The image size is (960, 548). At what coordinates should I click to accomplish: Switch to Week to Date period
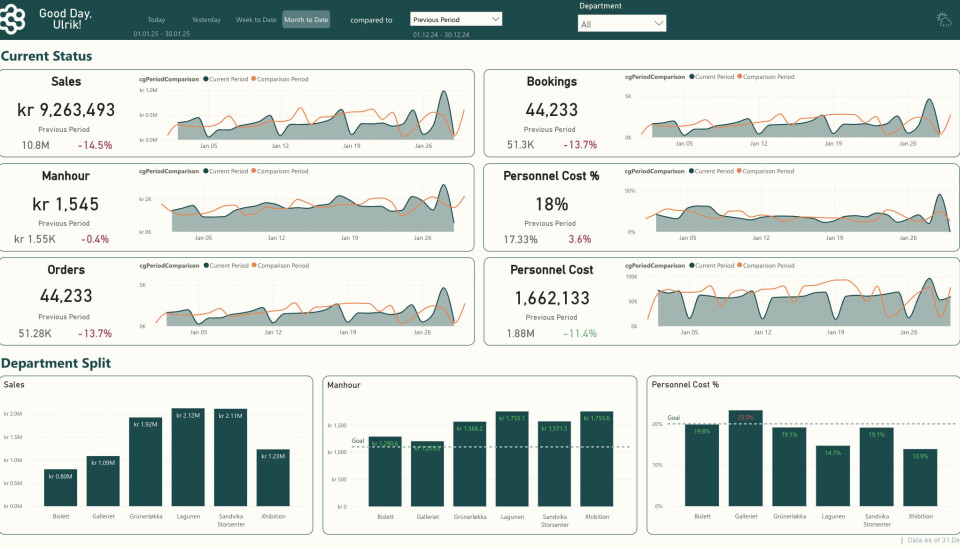point(256,20)
